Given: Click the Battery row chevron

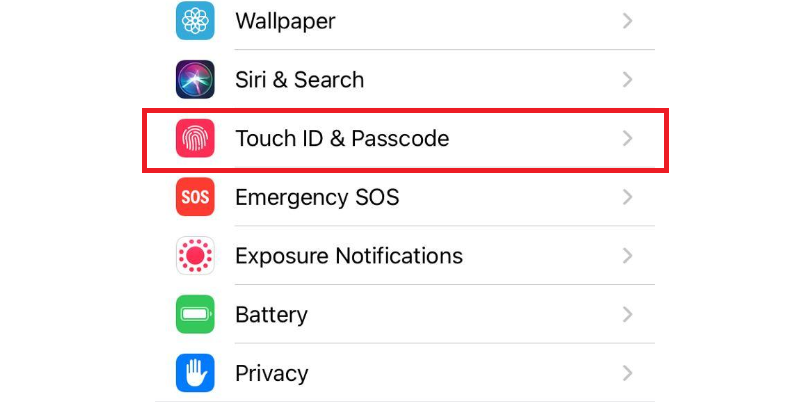Looking at the screenshot, I should point(628,314).
